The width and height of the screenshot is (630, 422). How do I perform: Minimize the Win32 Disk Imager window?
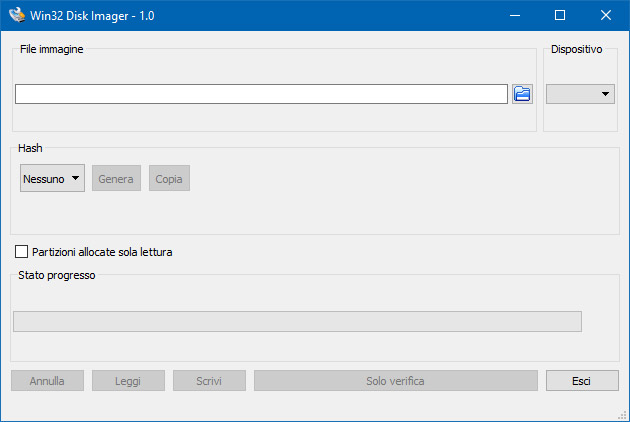(x=514, y=15)
